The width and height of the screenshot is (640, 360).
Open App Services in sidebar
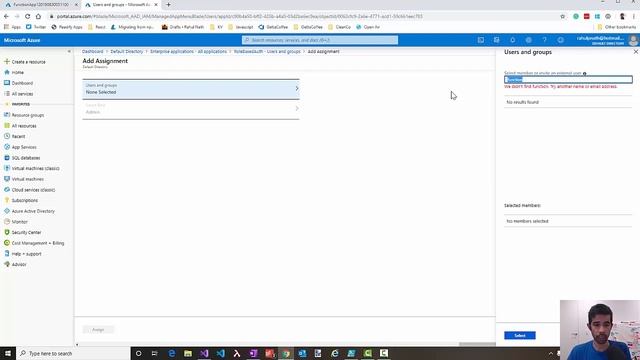(x=20, y=147)
